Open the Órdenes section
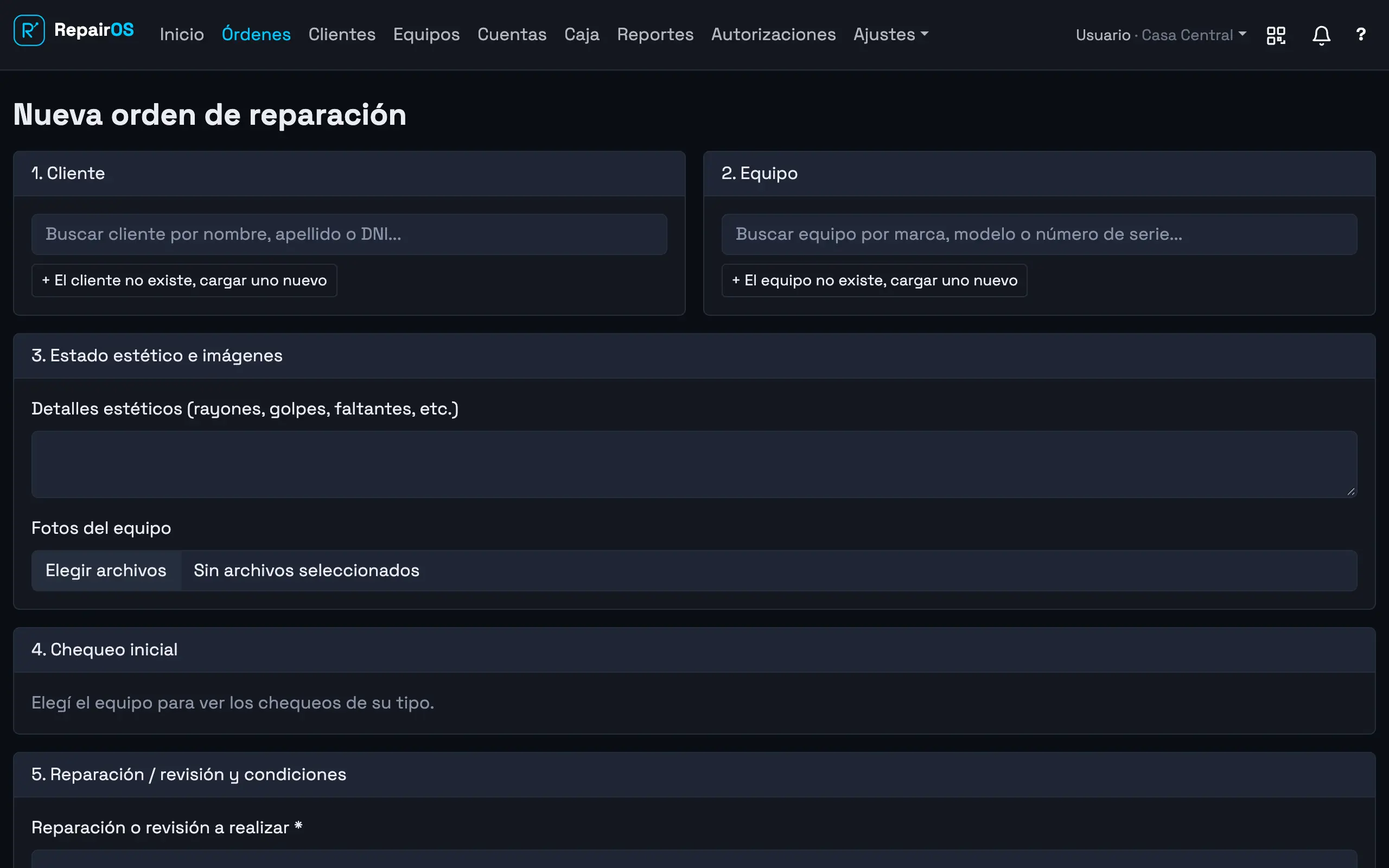The height and width of the screenshot is (868, 1389). pyautogui.click(x=256, y=34)
